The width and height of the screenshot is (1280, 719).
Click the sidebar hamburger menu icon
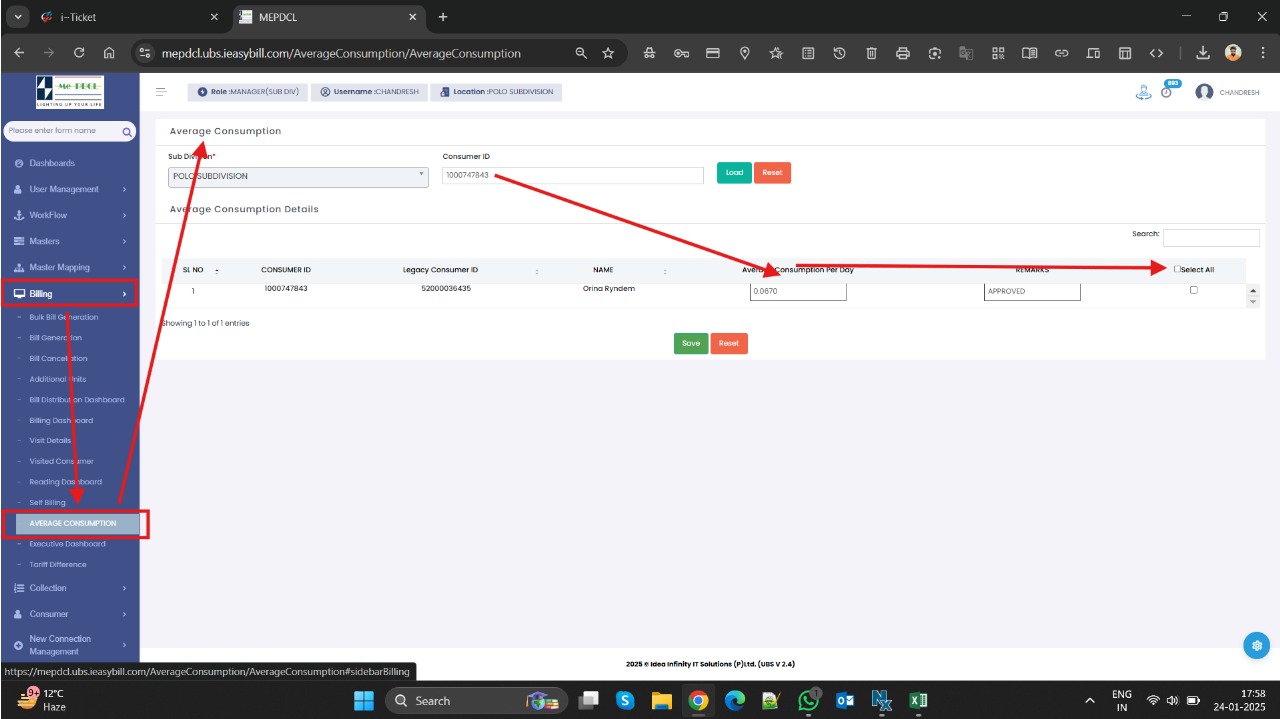(x=160, y=92)
